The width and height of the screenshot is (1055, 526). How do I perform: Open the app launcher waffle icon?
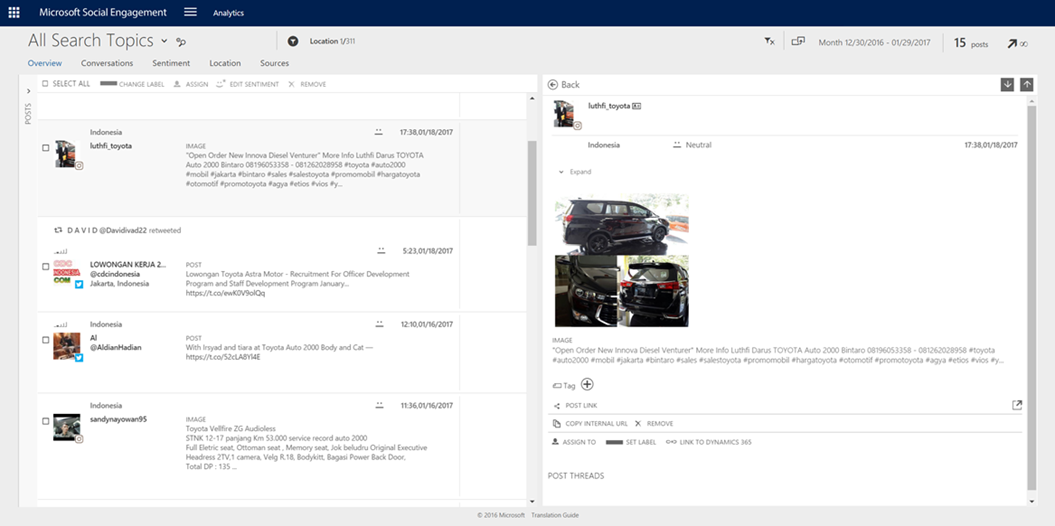(14, 13)
